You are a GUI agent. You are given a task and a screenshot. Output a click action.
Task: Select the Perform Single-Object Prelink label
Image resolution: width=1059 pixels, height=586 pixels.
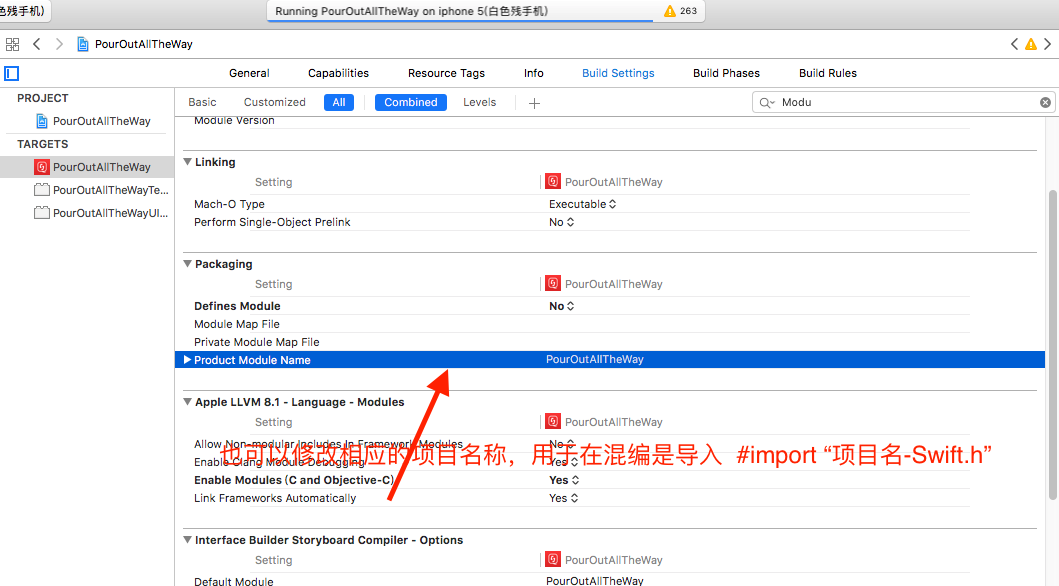click(x=272, y=222)
